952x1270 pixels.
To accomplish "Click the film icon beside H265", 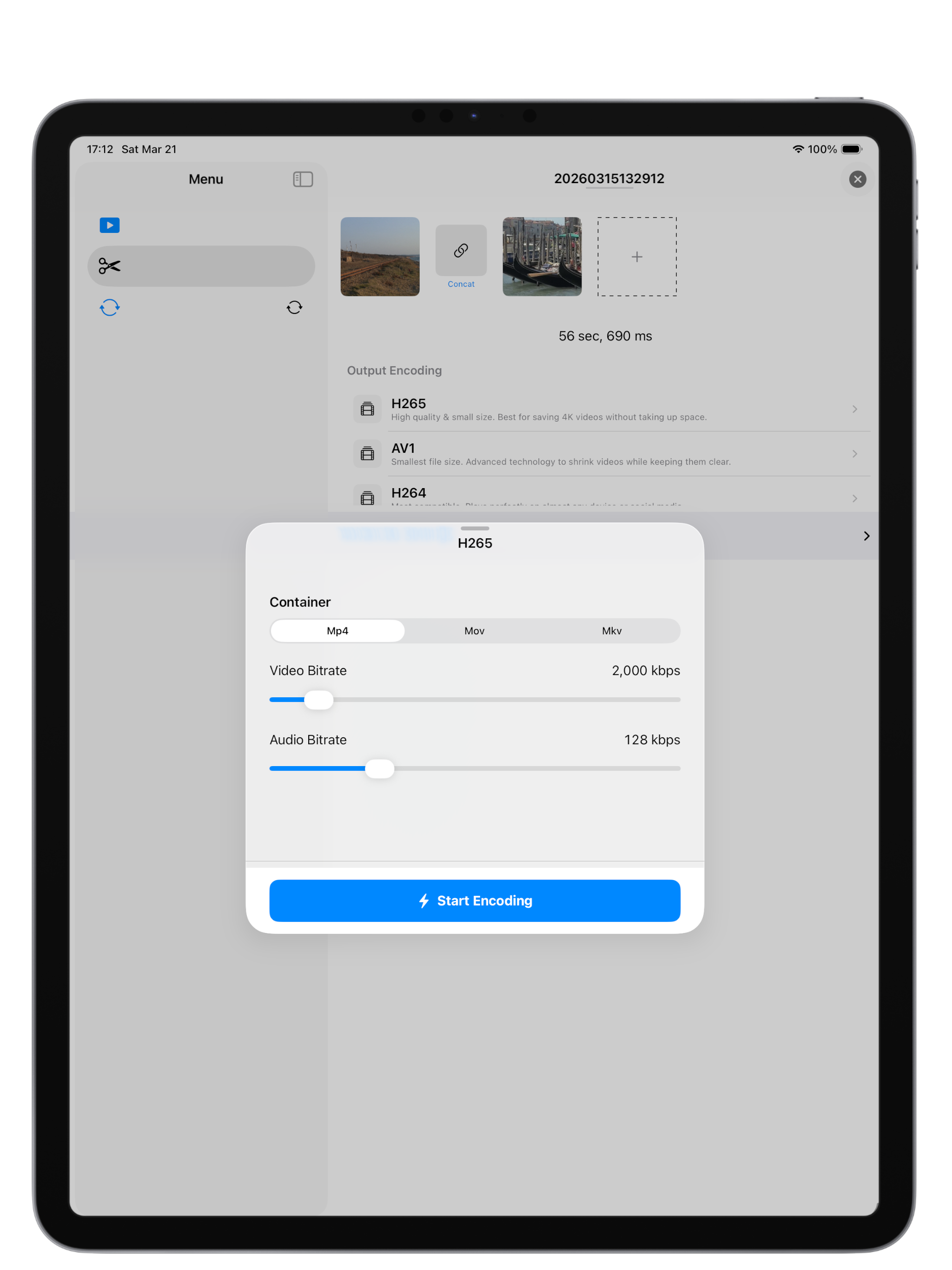I will click(368, 409).
